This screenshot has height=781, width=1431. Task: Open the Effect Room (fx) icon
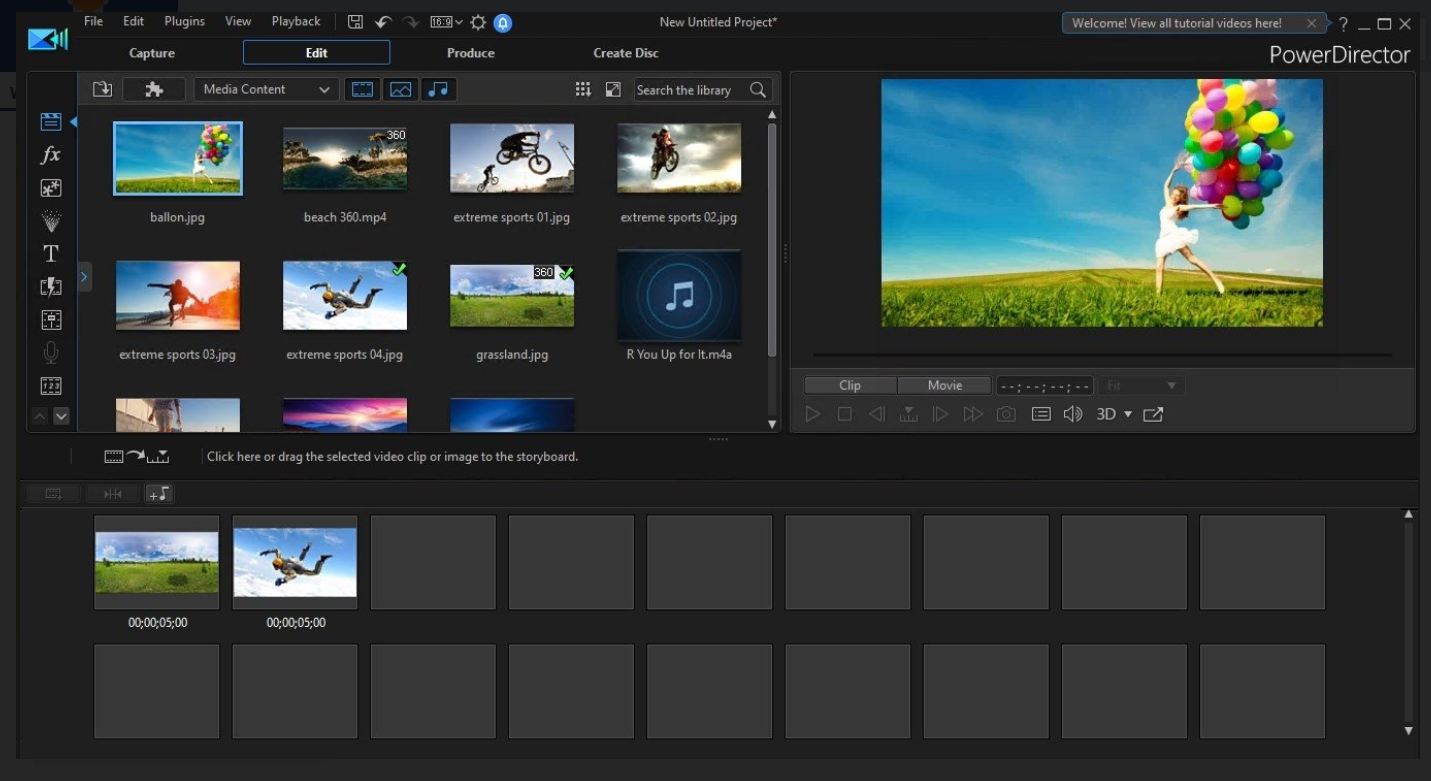(50, 155)
